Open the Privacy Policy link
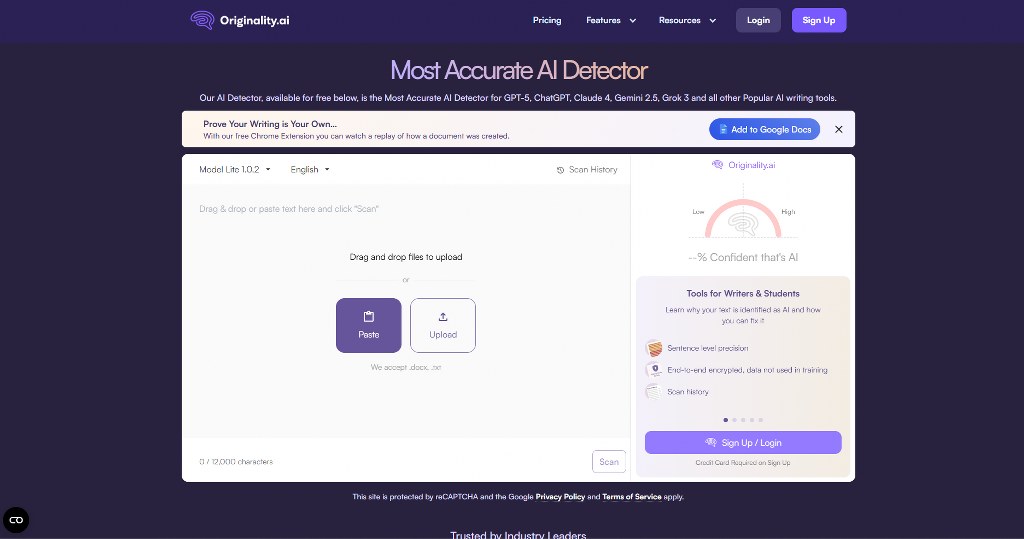 tap(560, 497)
